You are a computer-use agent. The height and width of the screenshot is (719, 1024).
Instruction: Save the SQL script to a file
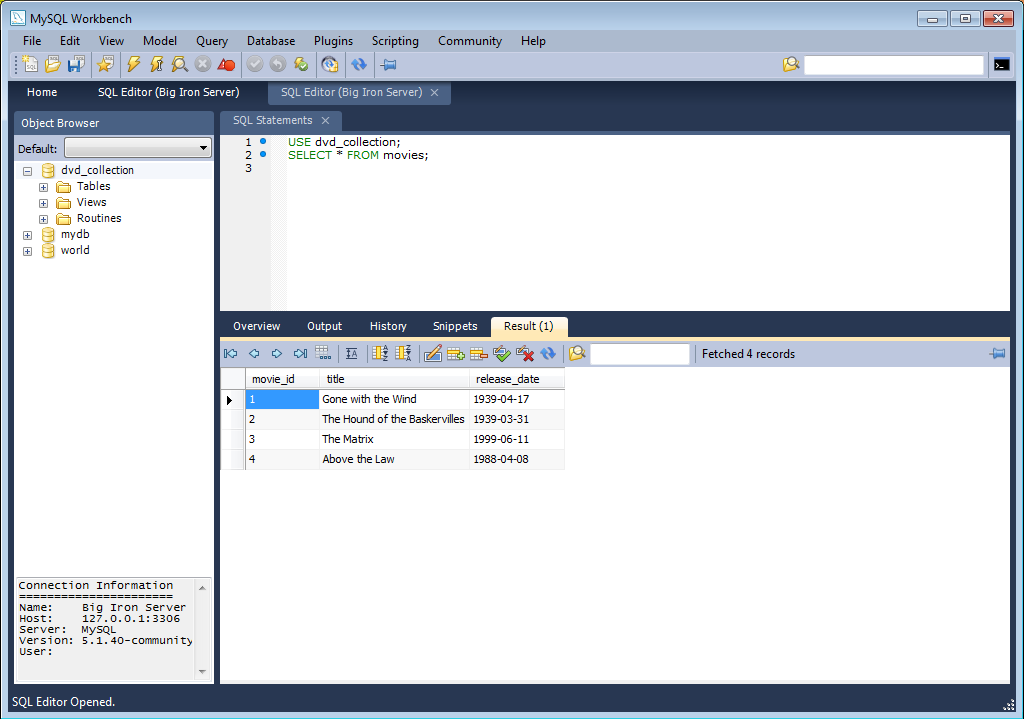pyautogui.click(x=74, y=64)
